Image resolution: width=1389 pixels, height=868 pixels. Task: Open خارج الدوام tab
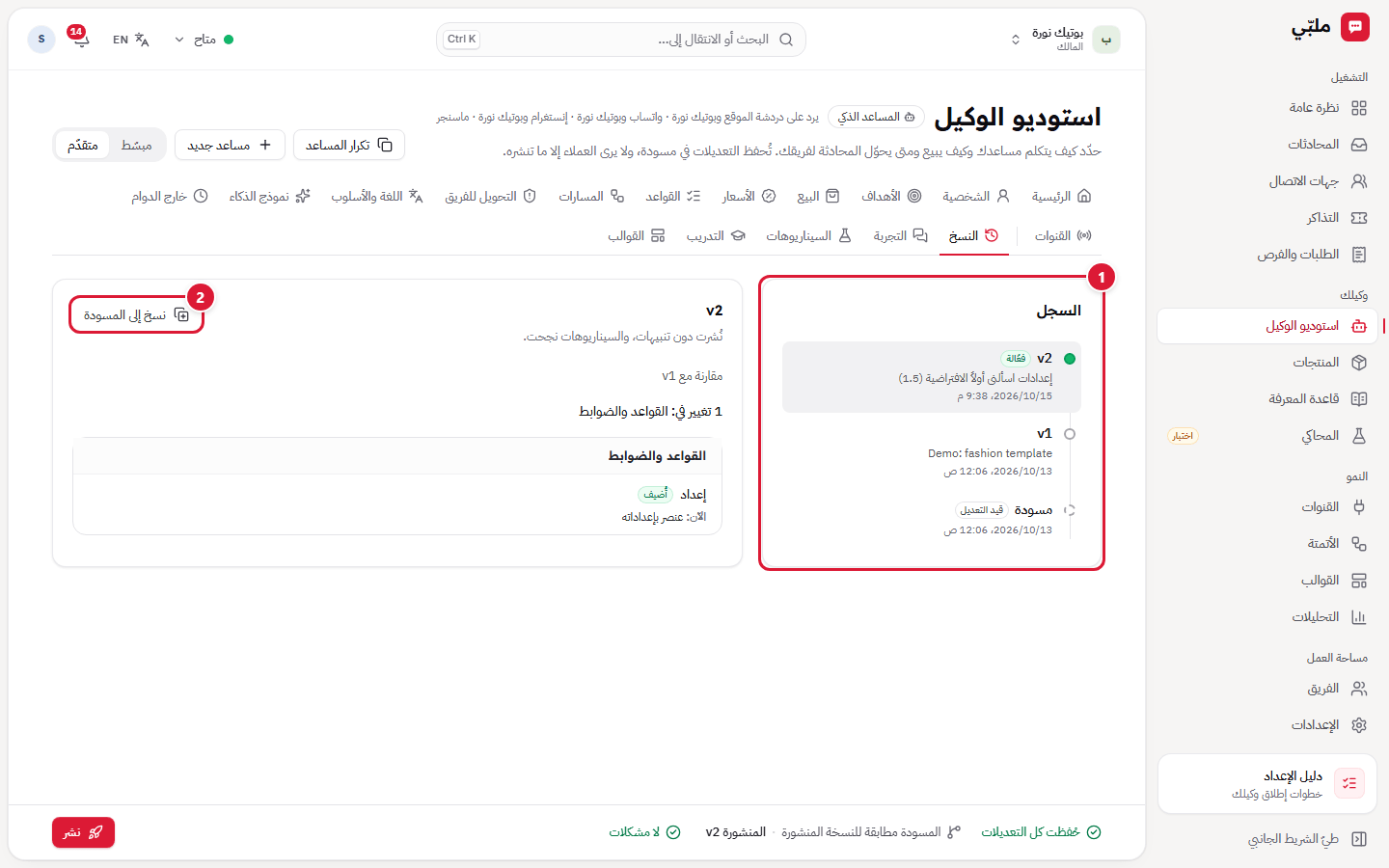tap(170, 196)
